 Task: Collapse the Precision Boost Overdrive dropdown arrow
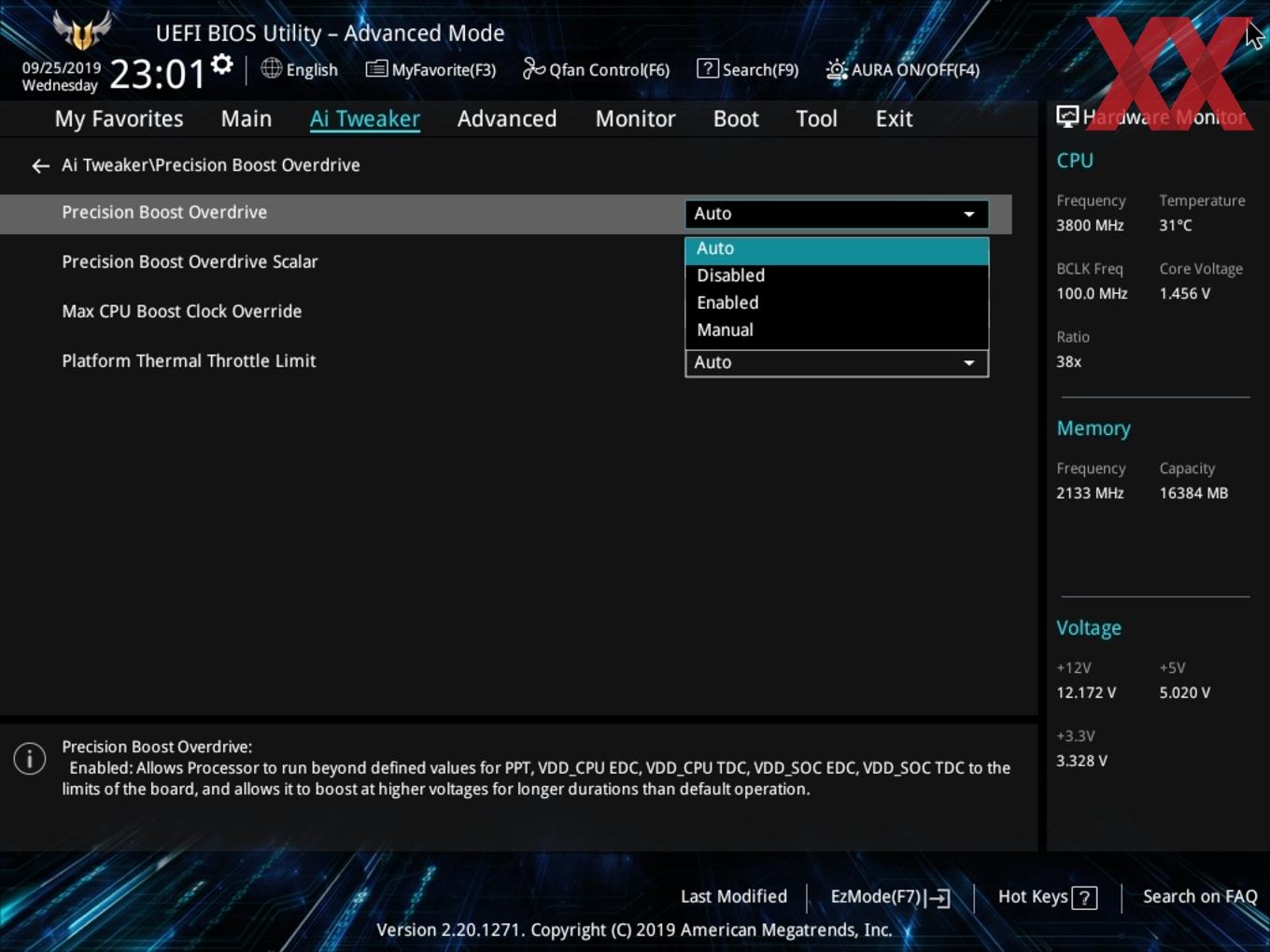(x=969, y=214)
